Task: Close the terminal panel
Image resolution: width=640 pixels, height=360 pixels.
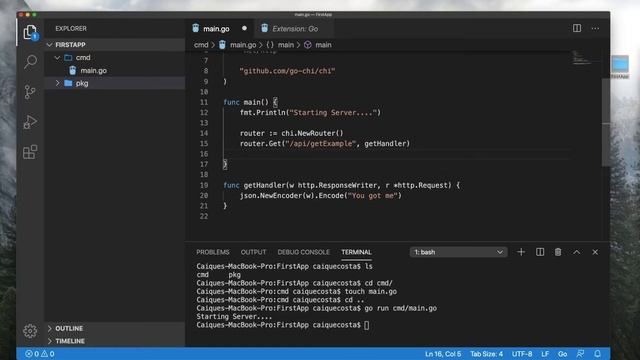Action: tap(595, 252)
